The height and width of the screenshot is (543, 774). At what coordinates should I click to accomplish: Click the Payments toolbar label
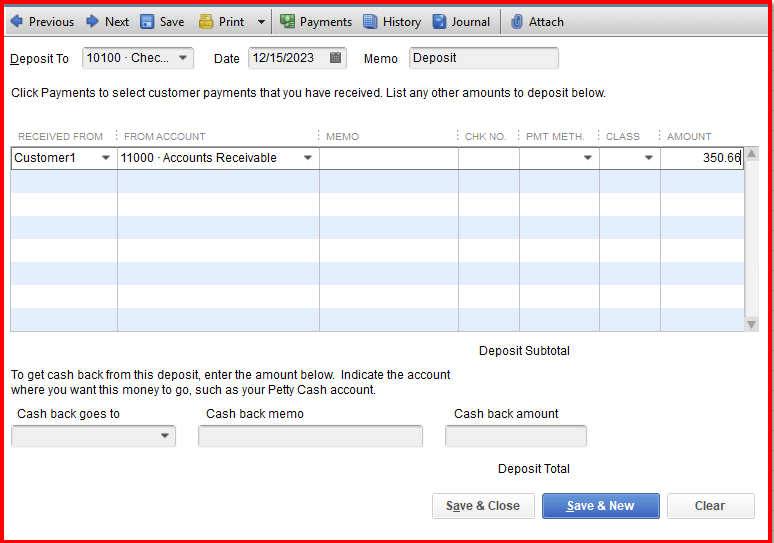point(326,22)
